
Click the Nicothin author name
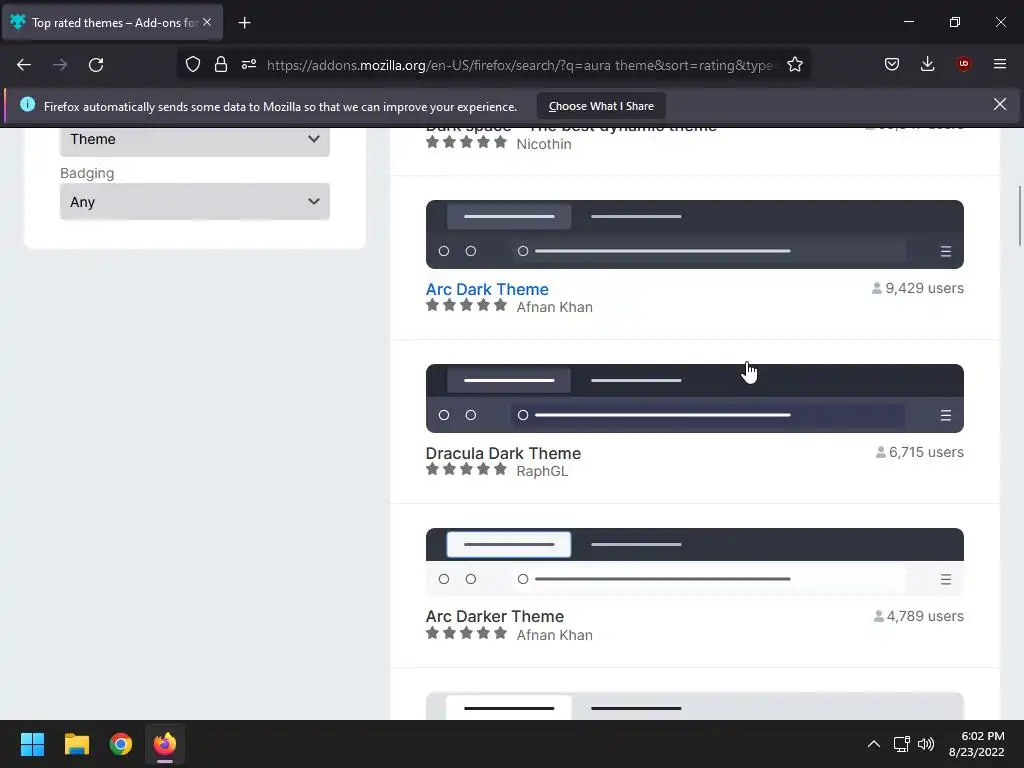pos(543,144)
